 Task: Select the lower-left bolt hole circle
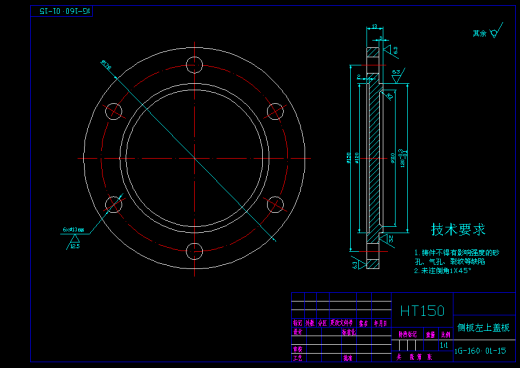pyautogui.click(x=114, y=204)
